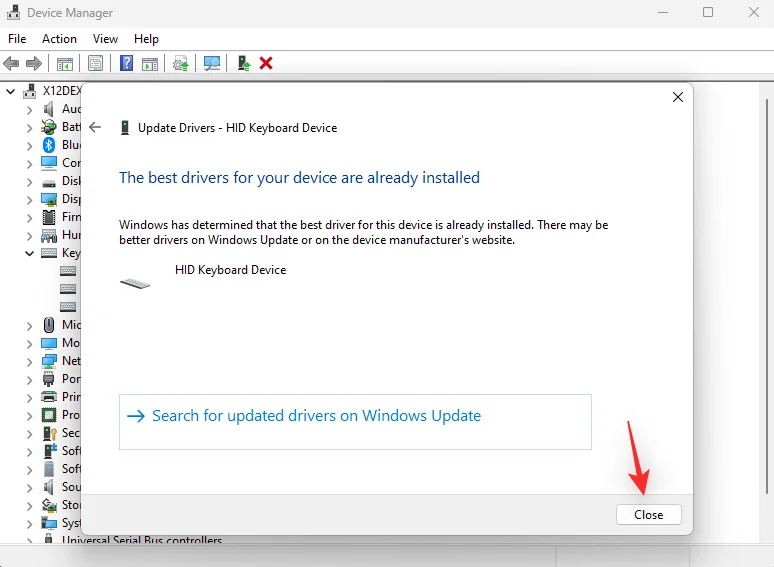The height and width of the screenshot is (567, 774).
Task: Expand the Audio inputs tree node
Action: pyautogui.click(x=29, y=110)
